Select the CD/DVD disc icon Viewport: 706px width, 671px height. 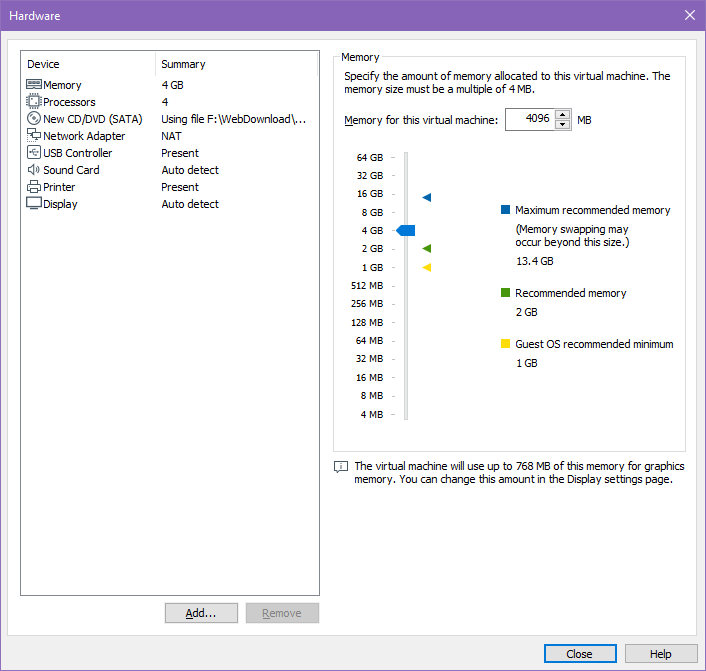[34, 118]
